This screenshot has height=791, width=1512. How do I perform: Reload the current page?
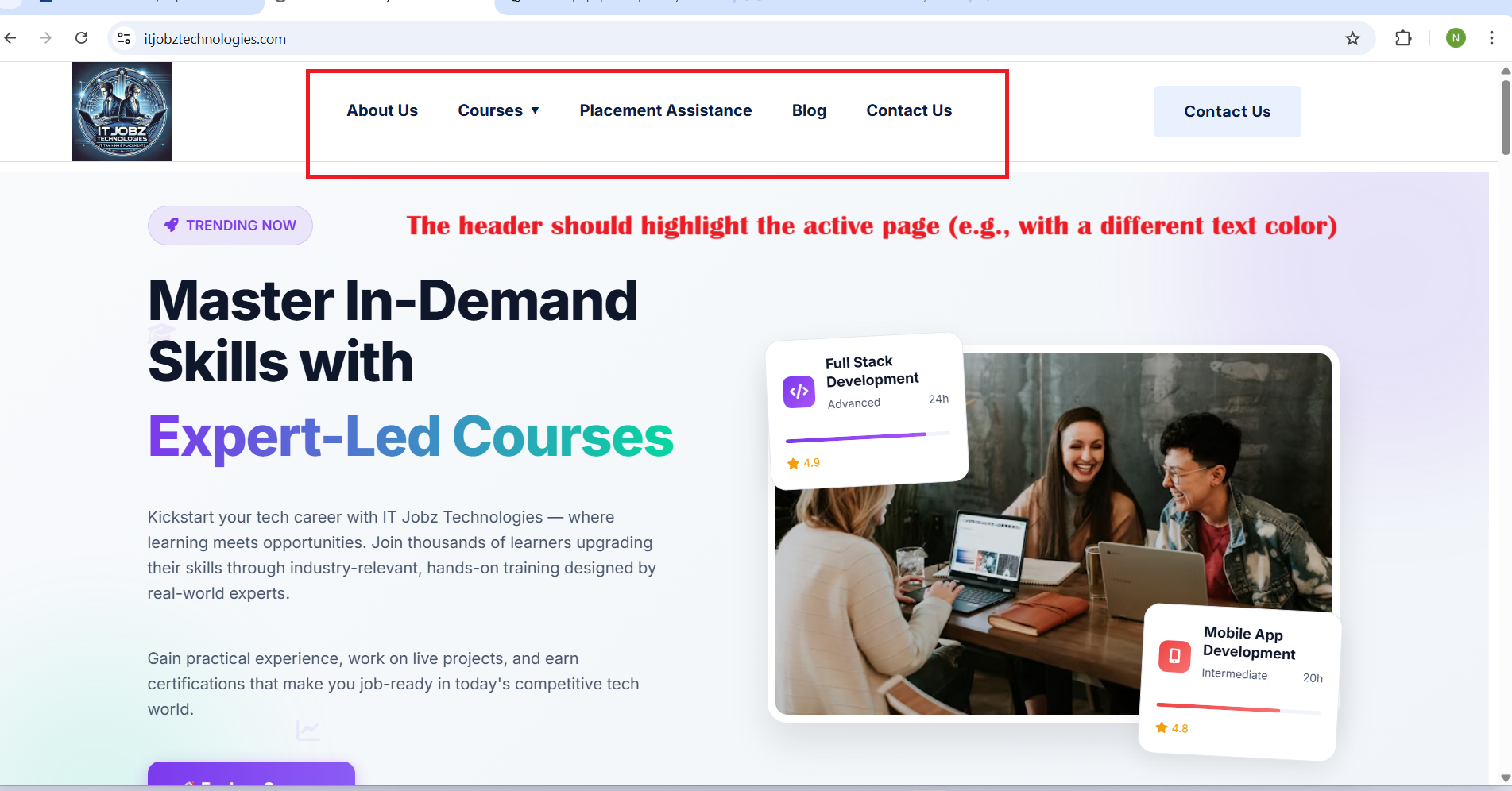pyautogui.click(x=81, y=38)
